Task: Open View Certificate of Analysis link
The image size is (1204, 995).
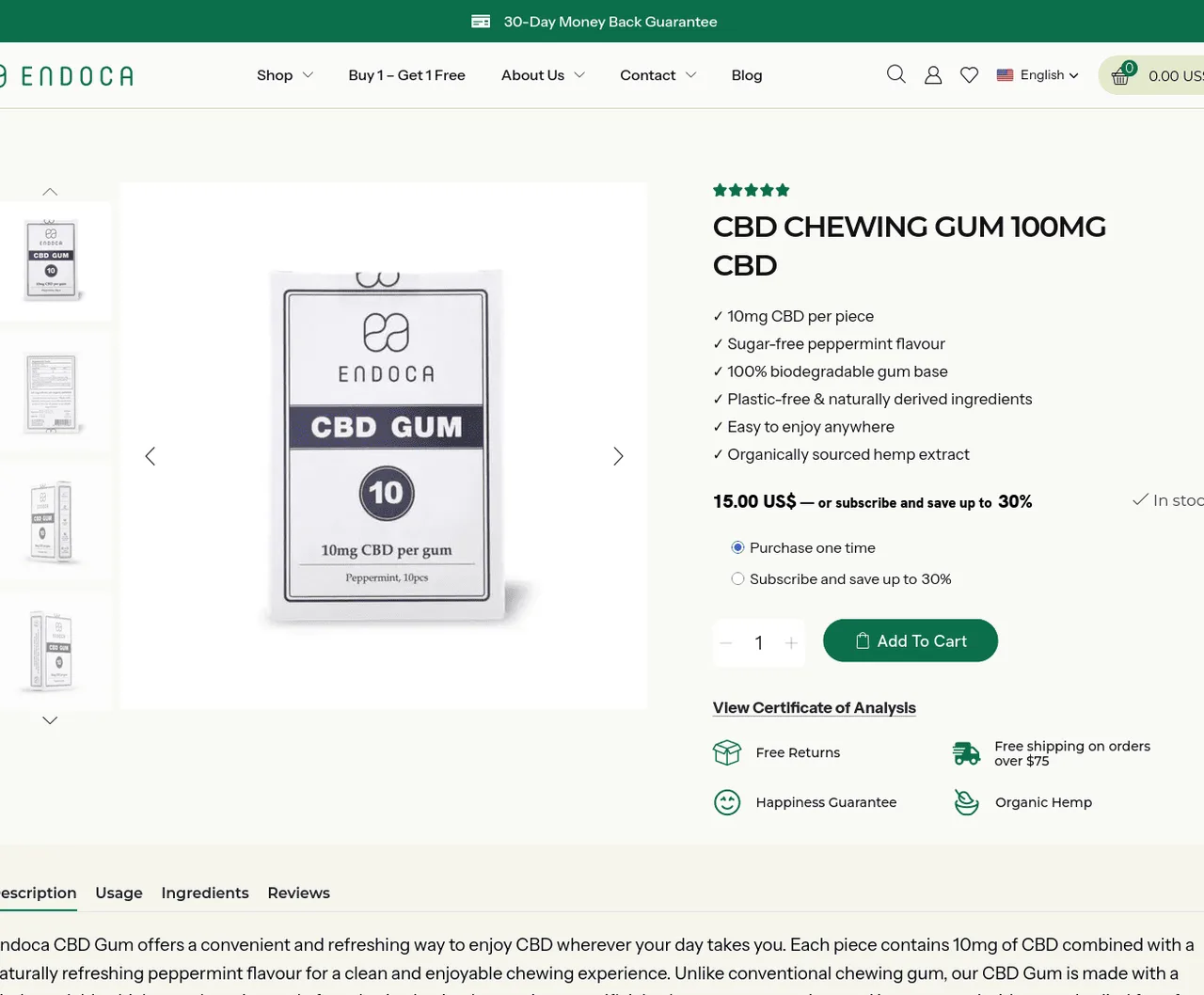Action: [x=815, y=707]
